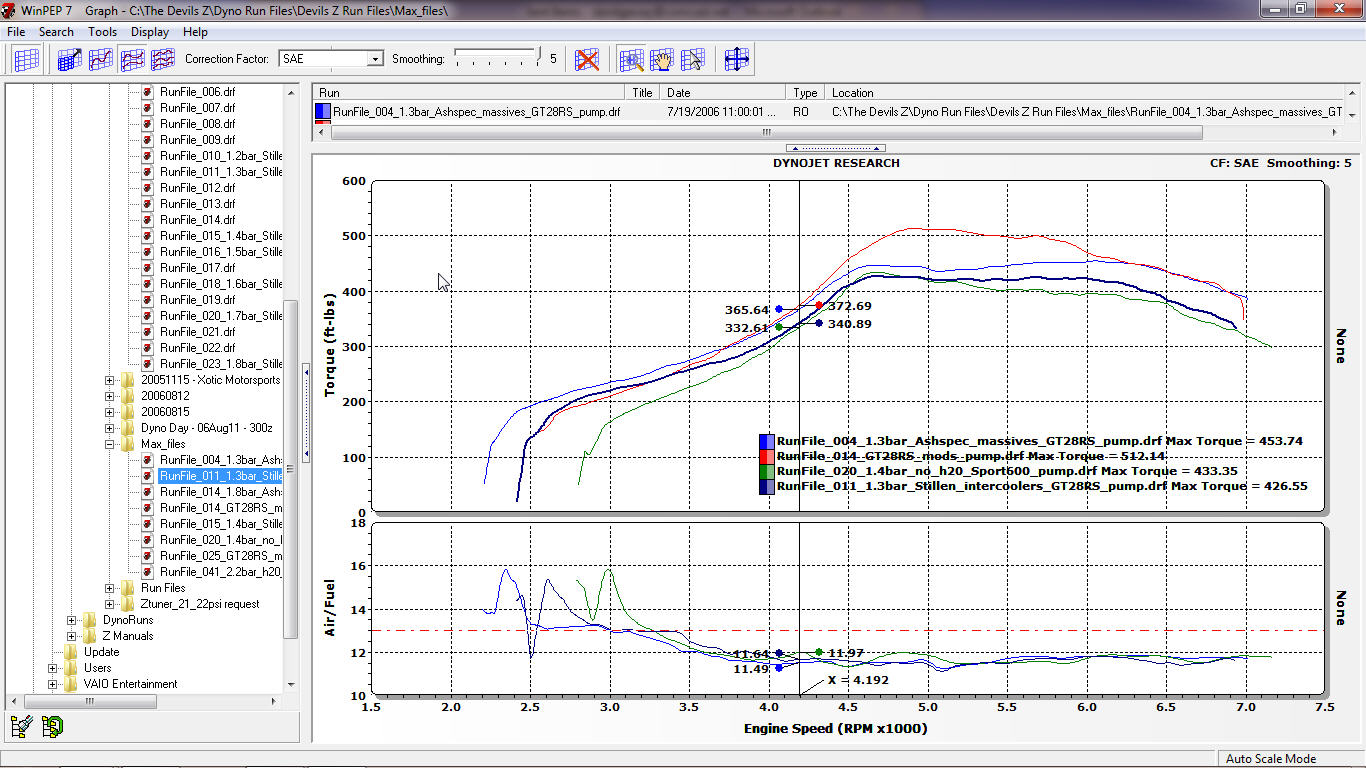The width and height of the screenshot is (1366, 768).
Task: Select RunFile_020_1.4bar file in the tree
Action: click(220, 540)
